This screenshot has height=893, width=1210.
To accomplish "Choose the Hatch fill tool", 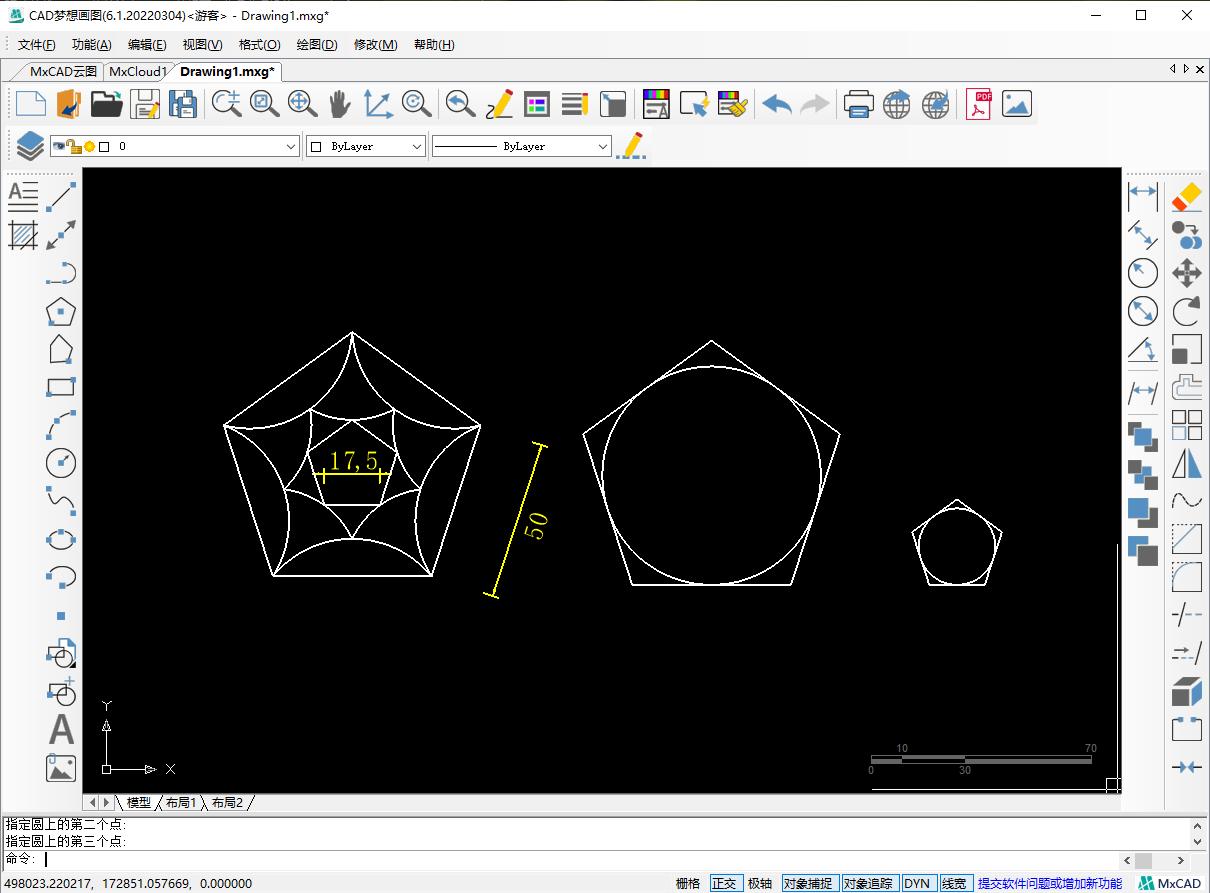I will (23, 235).
